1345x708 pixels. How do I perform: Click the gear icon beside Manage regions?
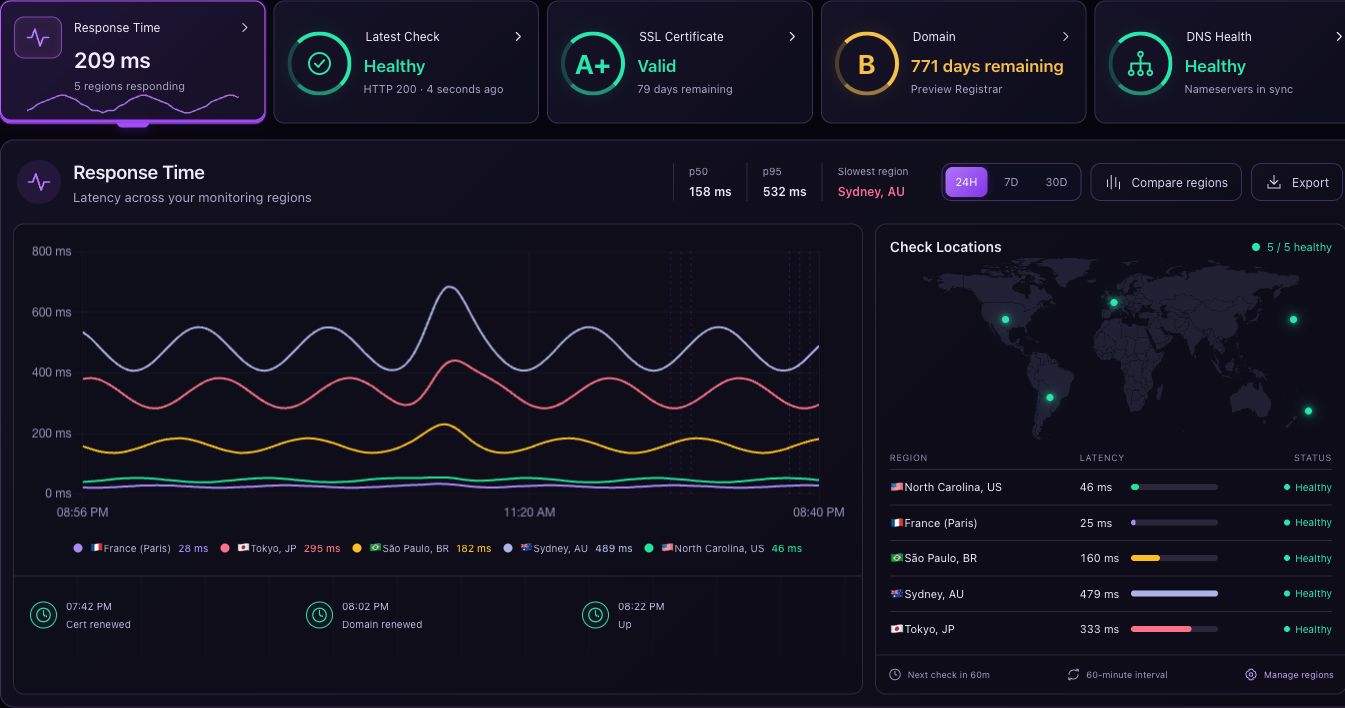pos(1251,675)
